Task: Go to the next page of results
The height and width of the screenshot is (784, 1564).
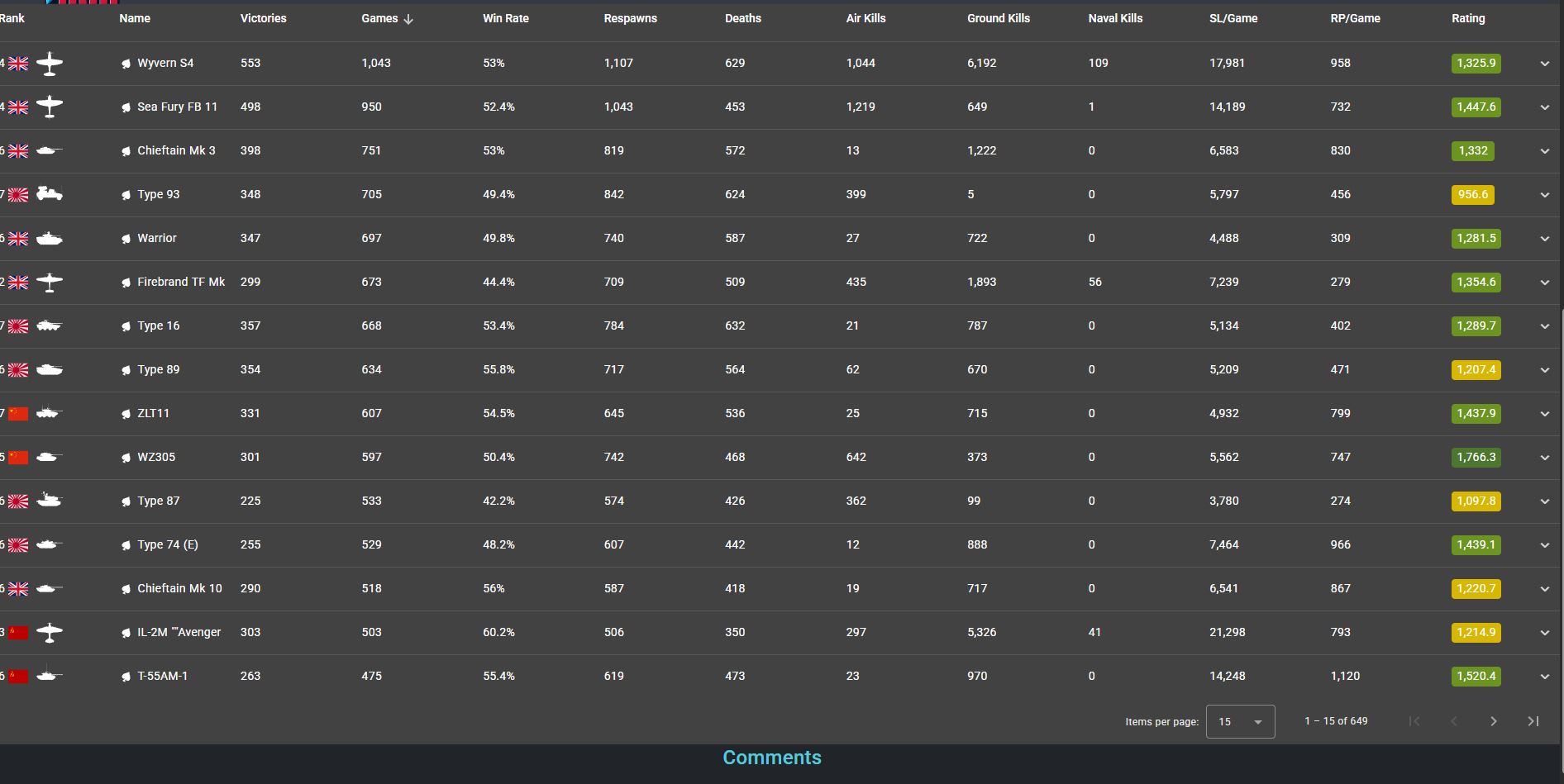Action: (x=1494, y=721)
